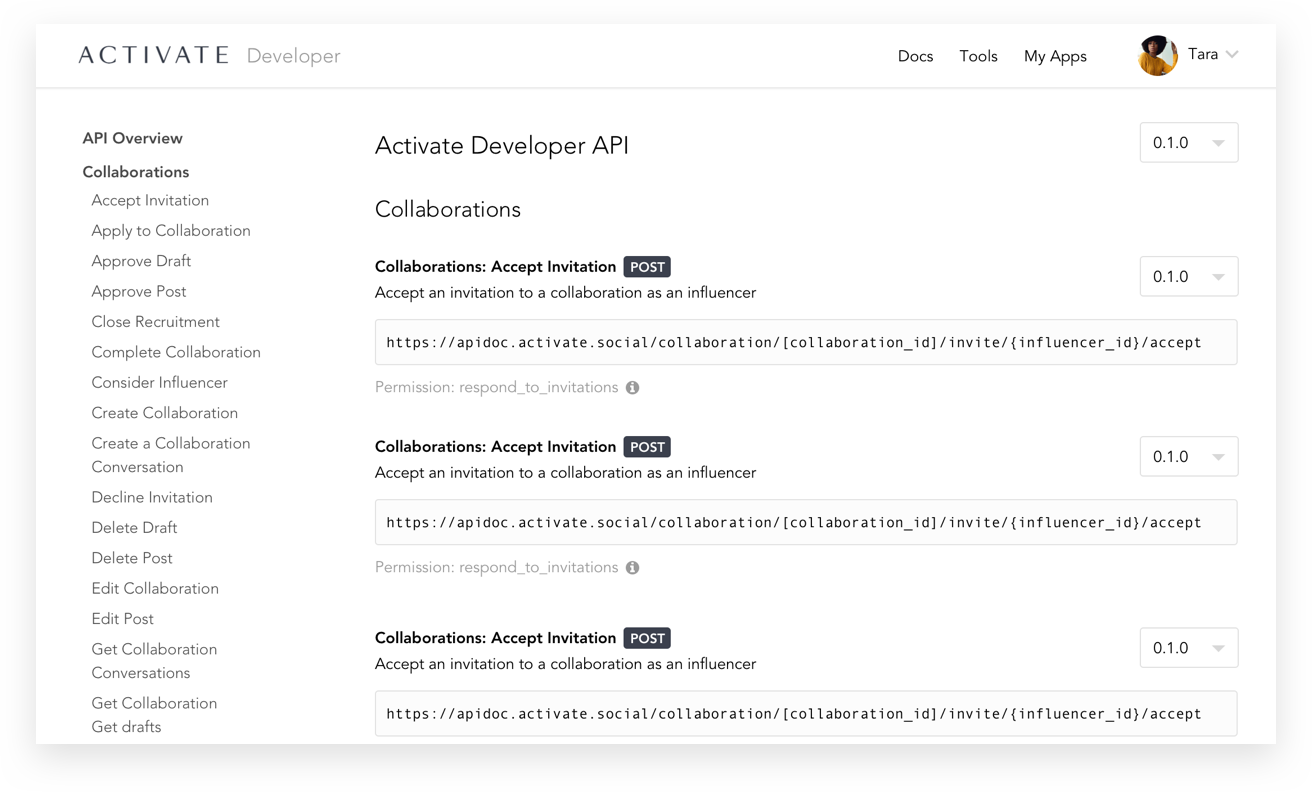Click the first endpoint URL field
Viewport: 1312px width, 792px height.
pyautogui.click(x=806, y=342)
